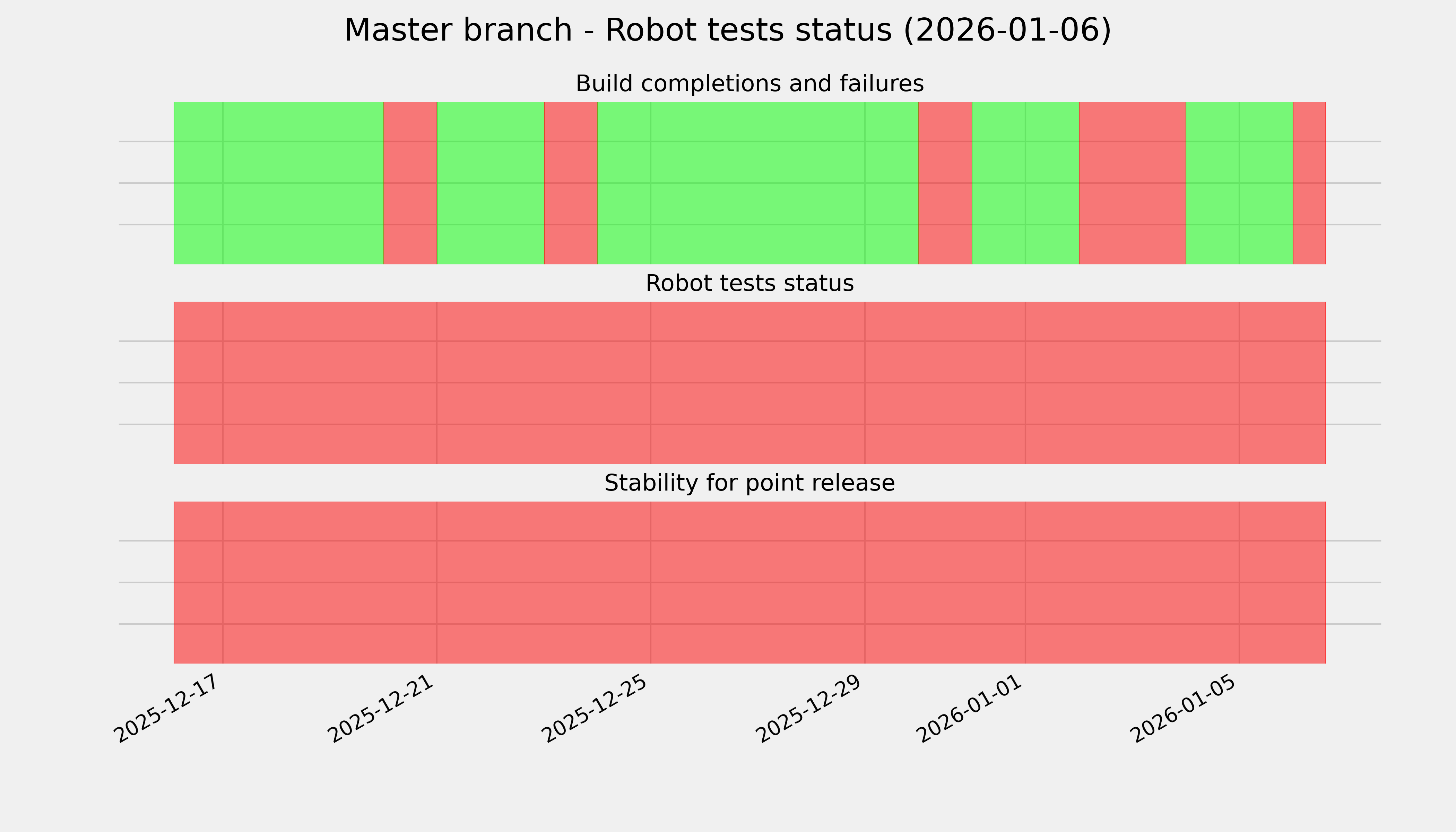The image size is (1456, 832).
Task: Click the main title 'Master branch - Robot tests status'
Action: point(727,30)
